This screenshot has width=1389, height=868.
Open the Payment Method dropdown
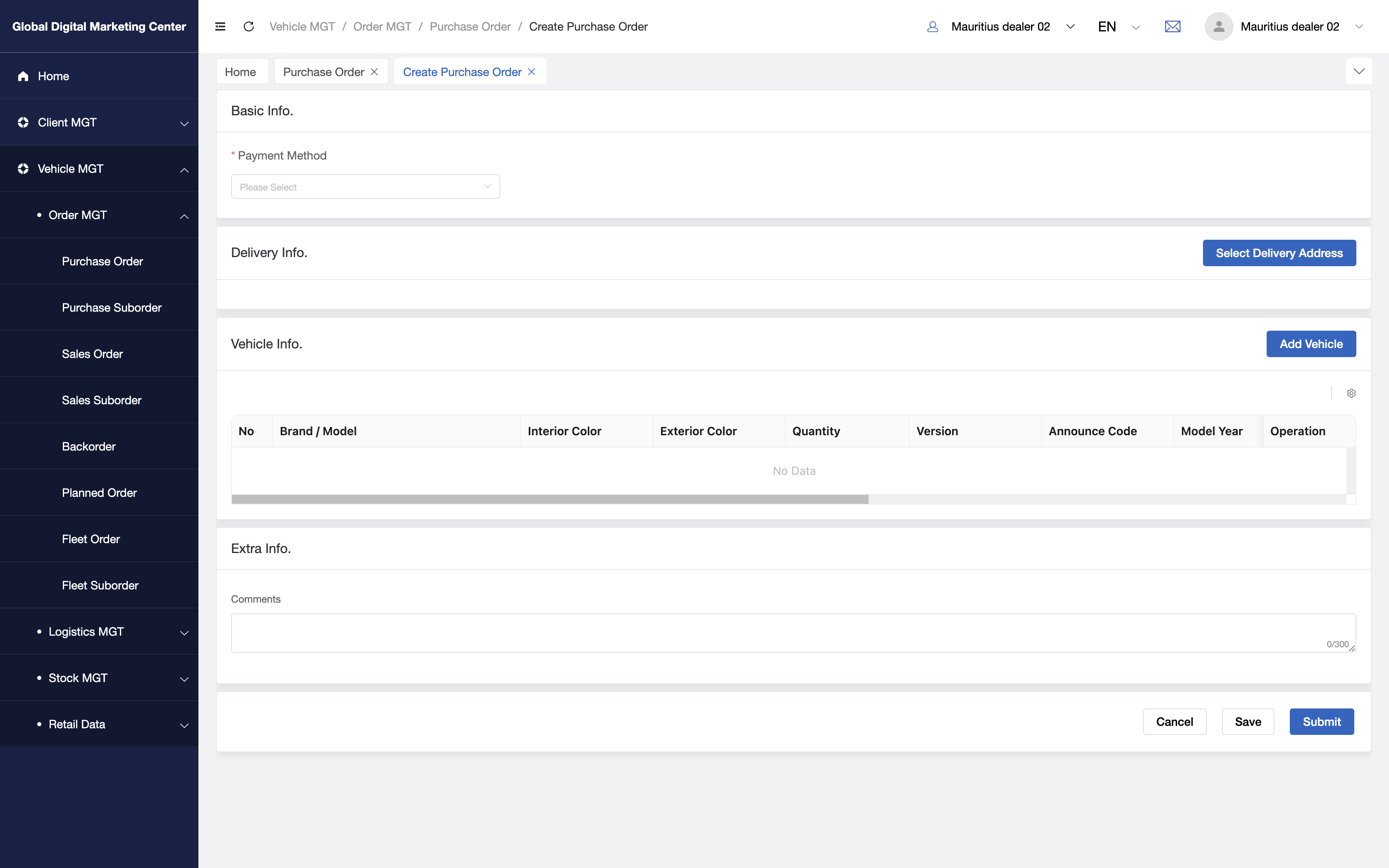click(365, 186)
